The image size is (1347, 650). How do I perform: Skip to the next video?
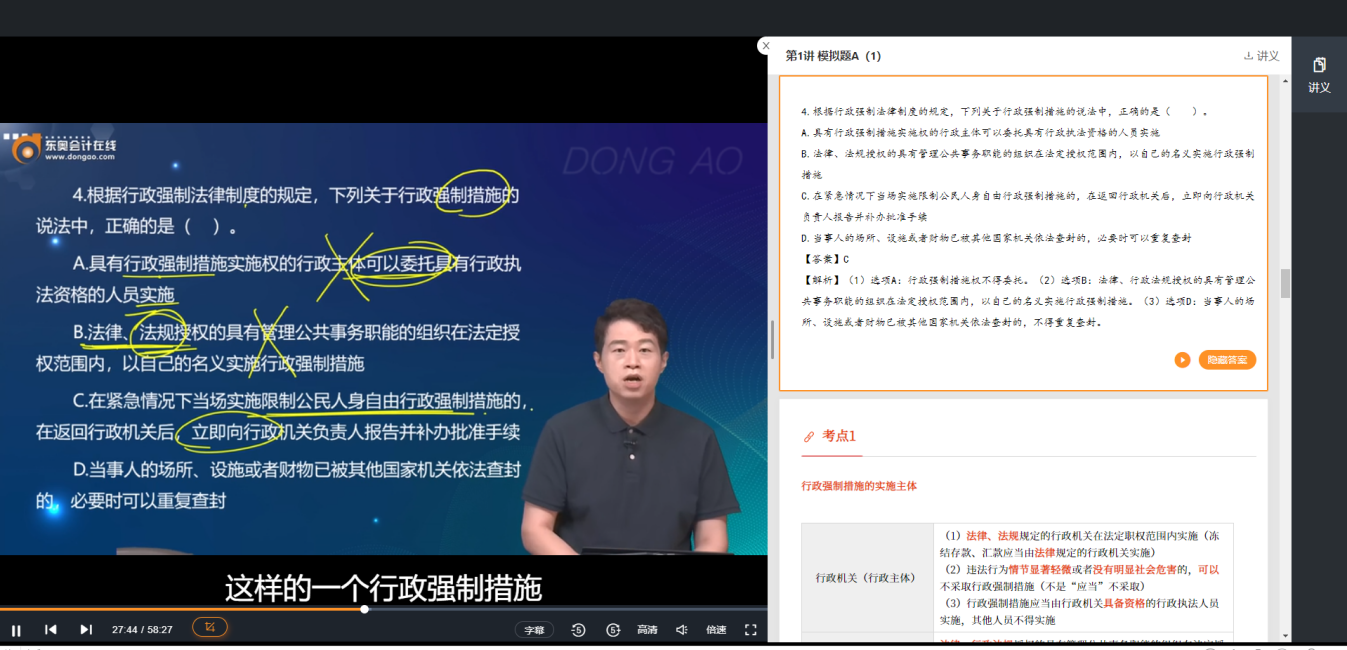point(86,629)
